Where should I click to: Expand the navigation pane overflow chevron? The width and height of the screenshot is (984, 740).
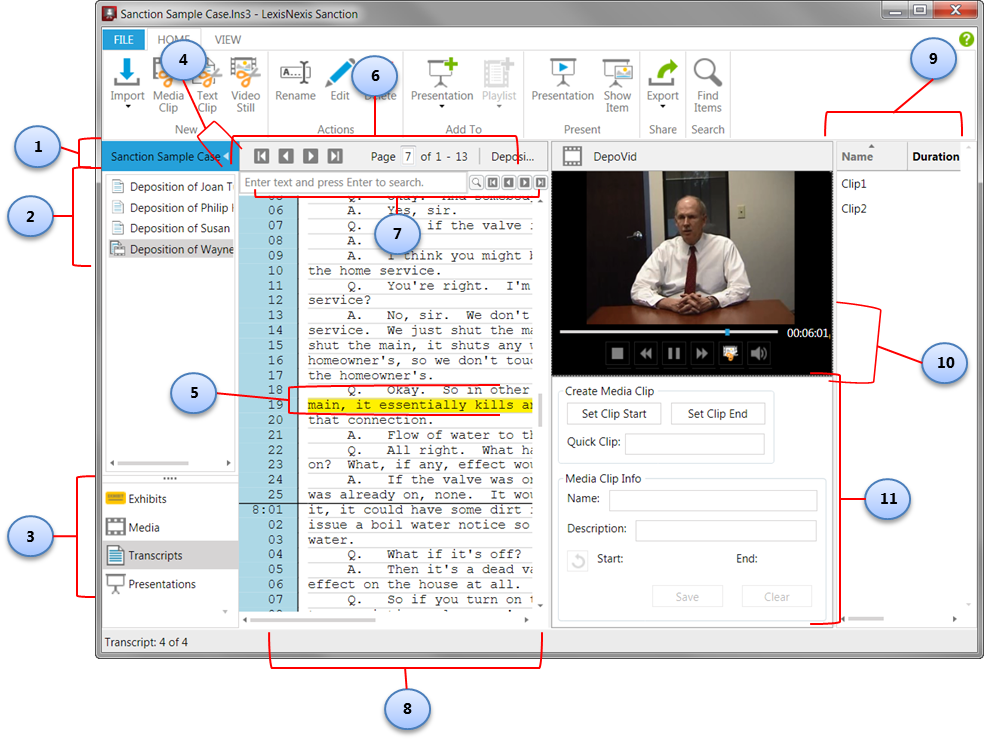pos(225,611)
